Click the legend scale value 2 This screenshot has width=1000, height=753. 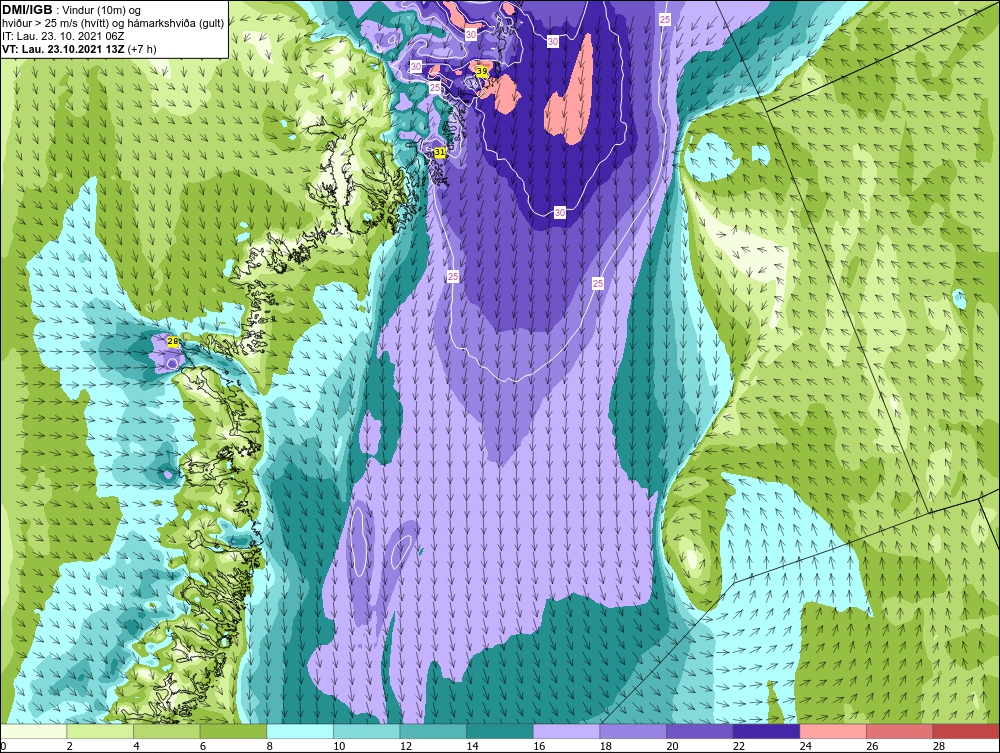[x=70, y=746]
